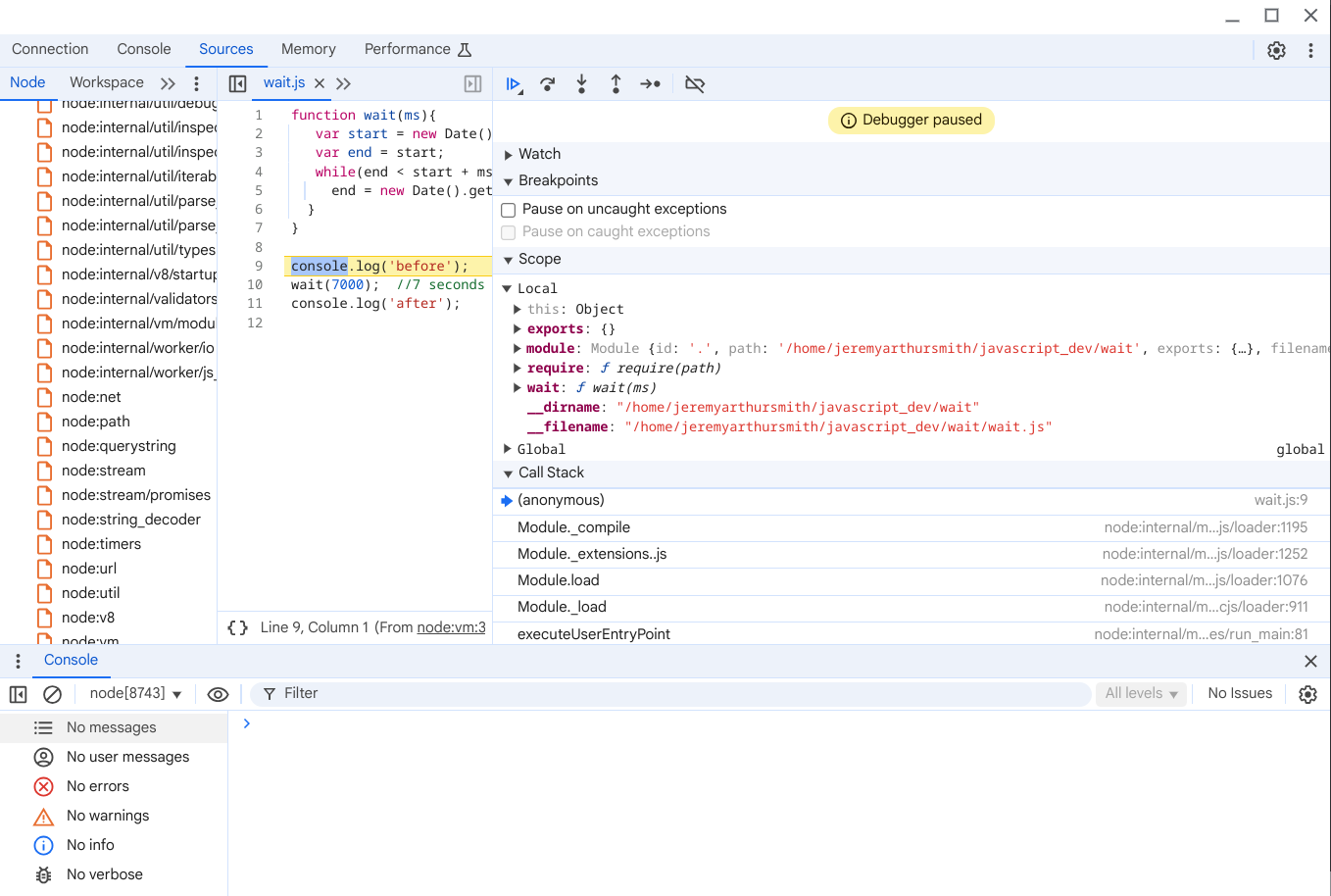
Task: Open the navigator more options menu
Action: (197, 83)
